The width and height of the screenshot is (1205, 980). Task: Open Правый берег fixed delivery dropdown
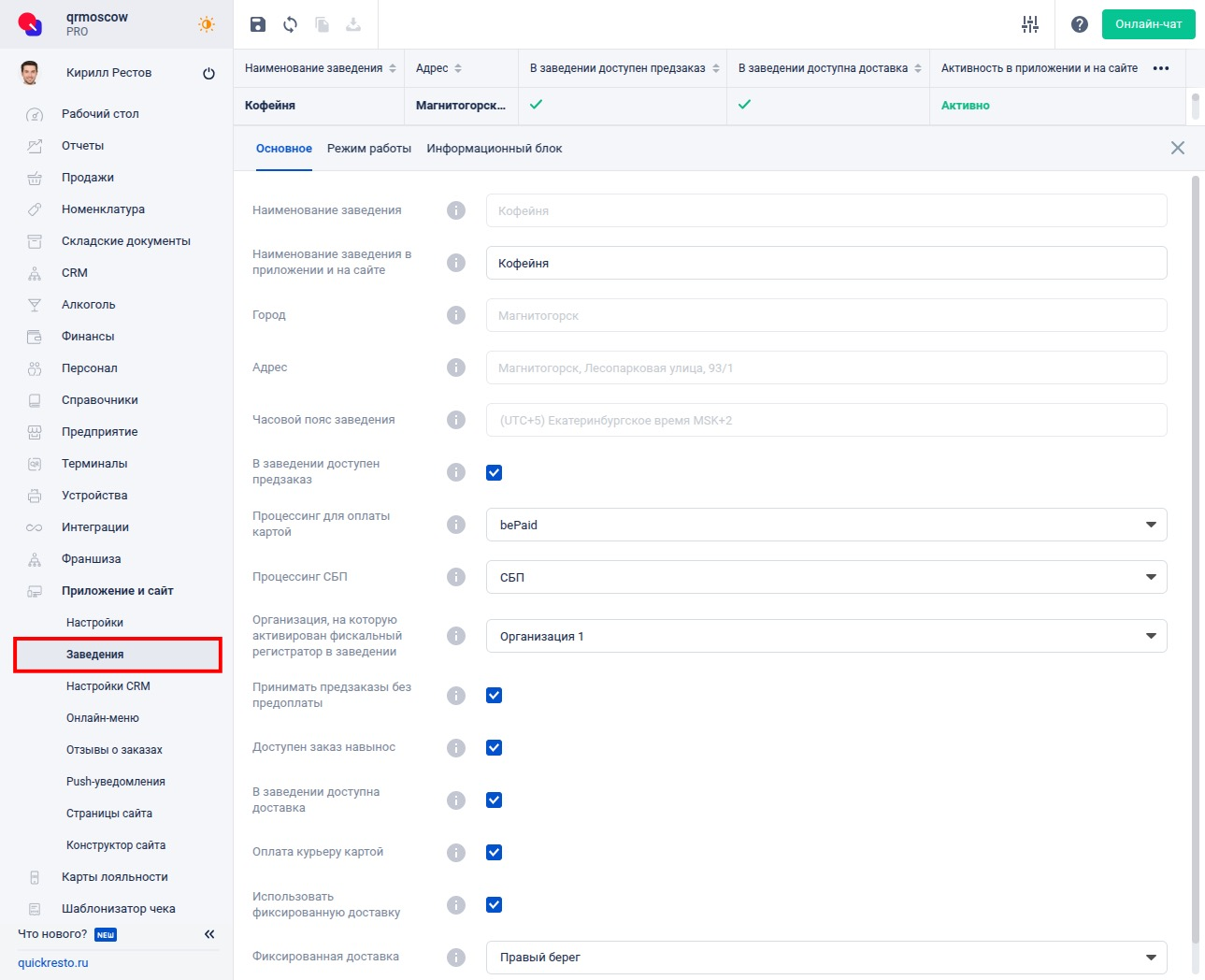[826, 957]
